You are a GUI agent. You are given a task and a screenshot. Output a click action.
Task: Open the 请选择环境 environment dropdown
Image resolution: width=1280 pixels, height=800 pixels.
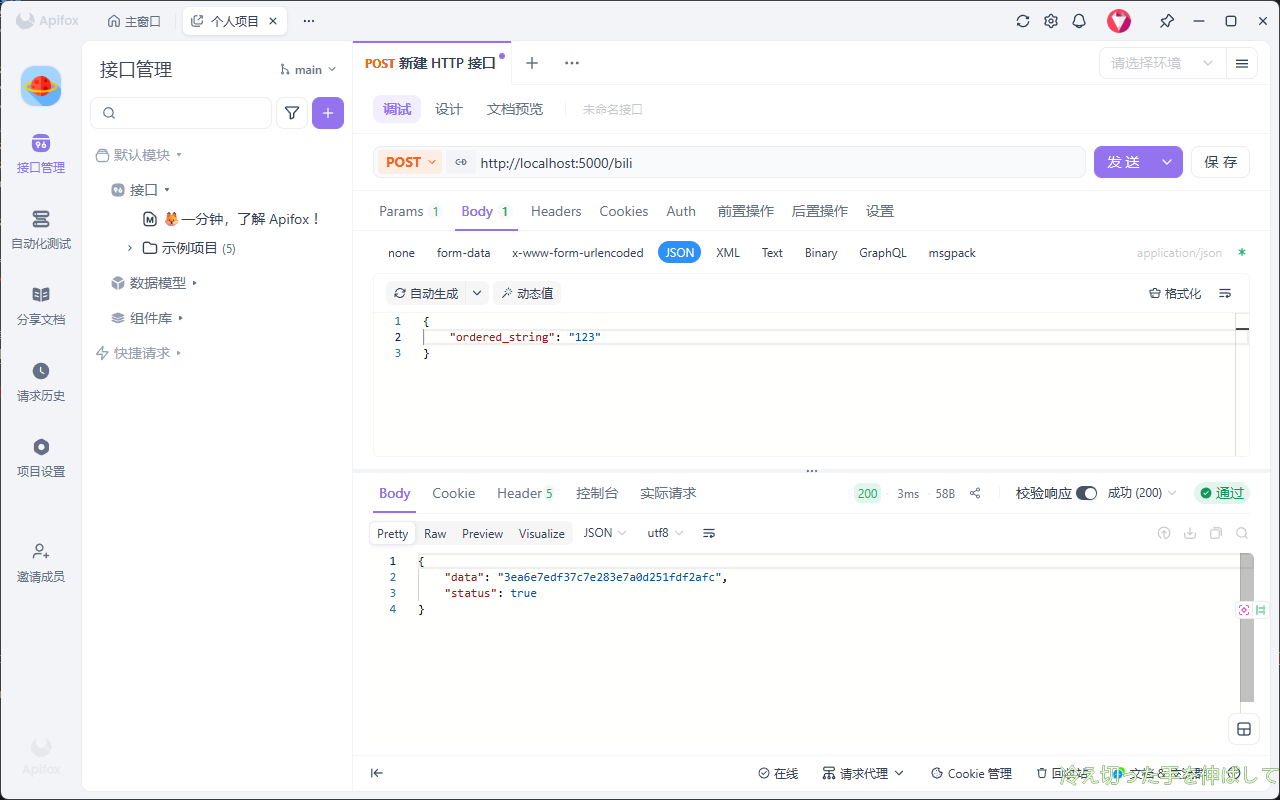1162,63
